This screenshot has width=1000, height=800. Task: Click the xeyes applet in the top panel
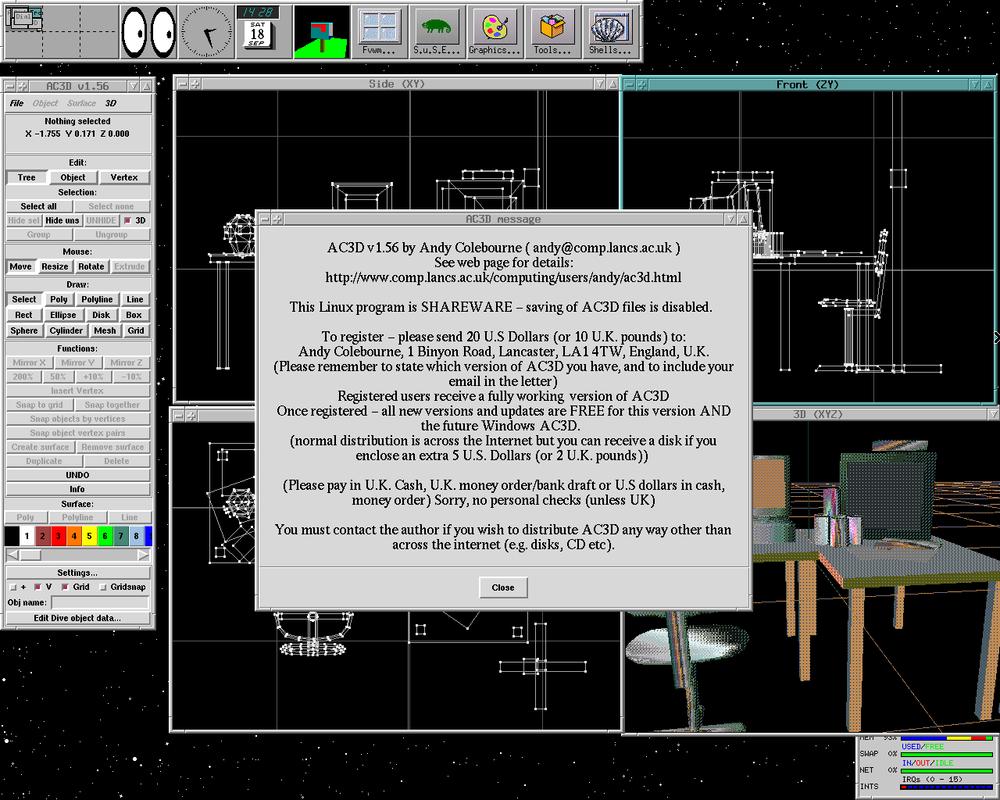(149, 32)
